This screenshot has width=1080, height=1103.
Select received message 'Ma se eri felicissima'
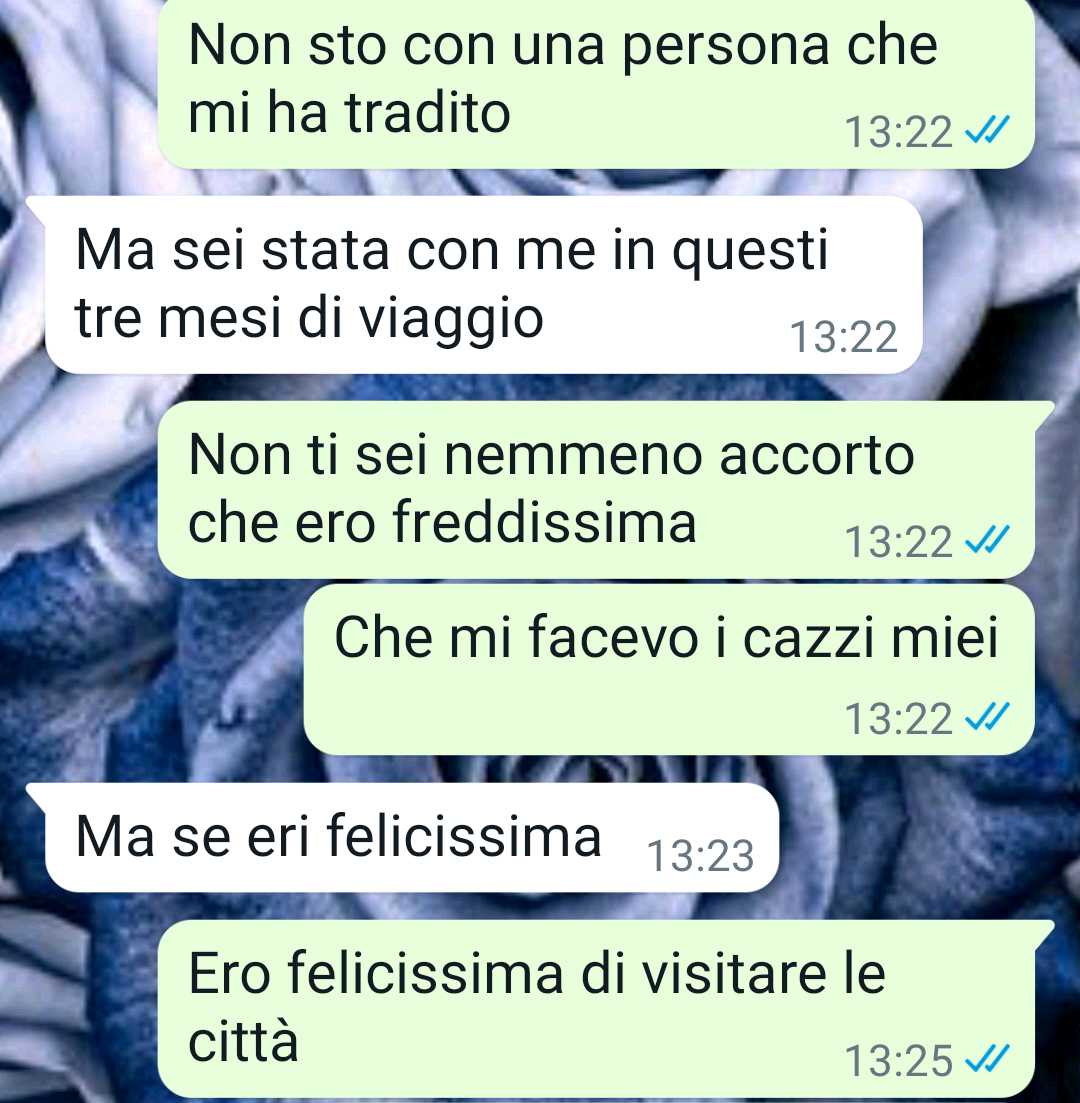coord(412,838)
